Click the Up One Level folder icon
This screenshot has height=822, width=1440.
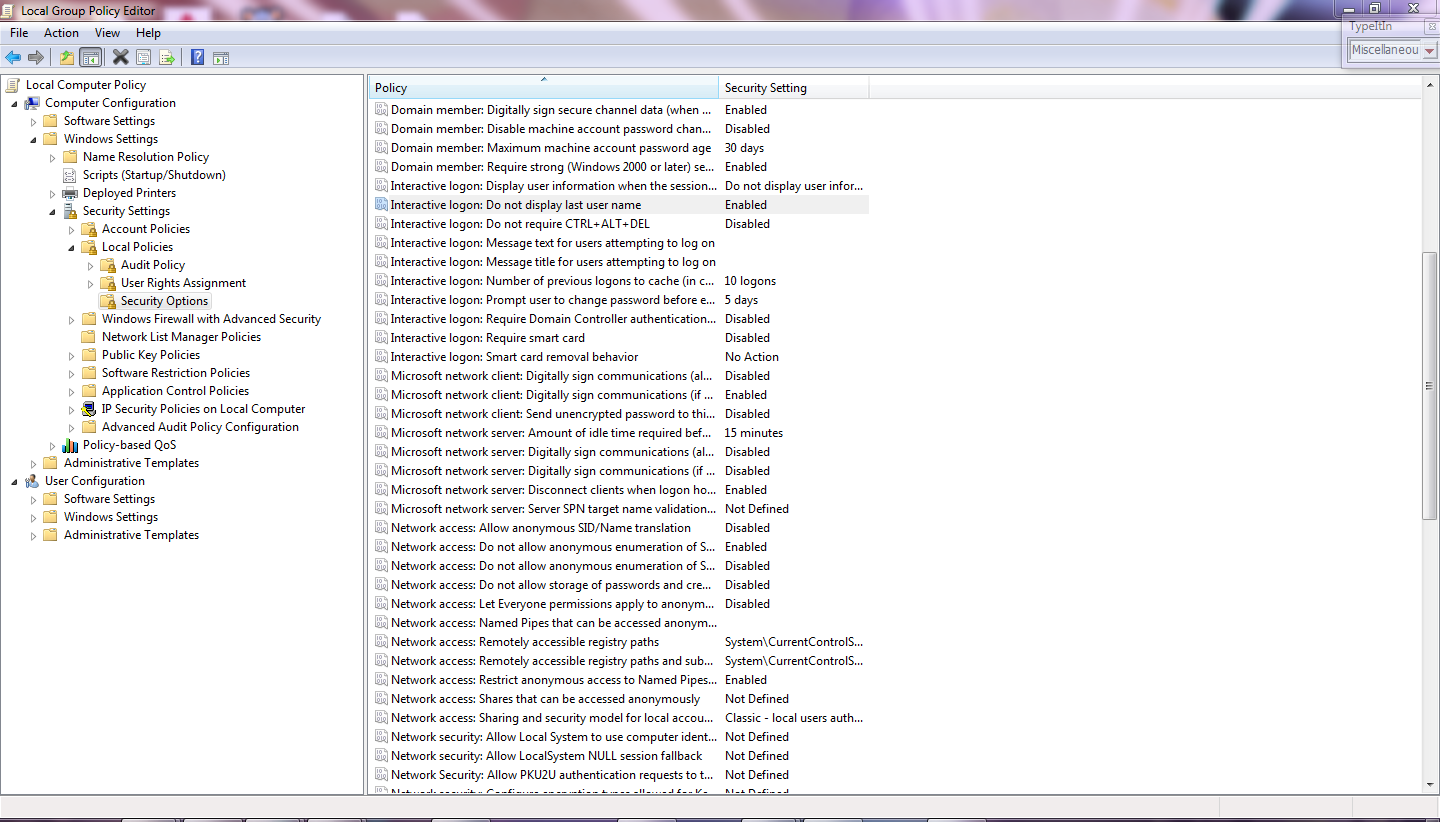coord(66,58)
